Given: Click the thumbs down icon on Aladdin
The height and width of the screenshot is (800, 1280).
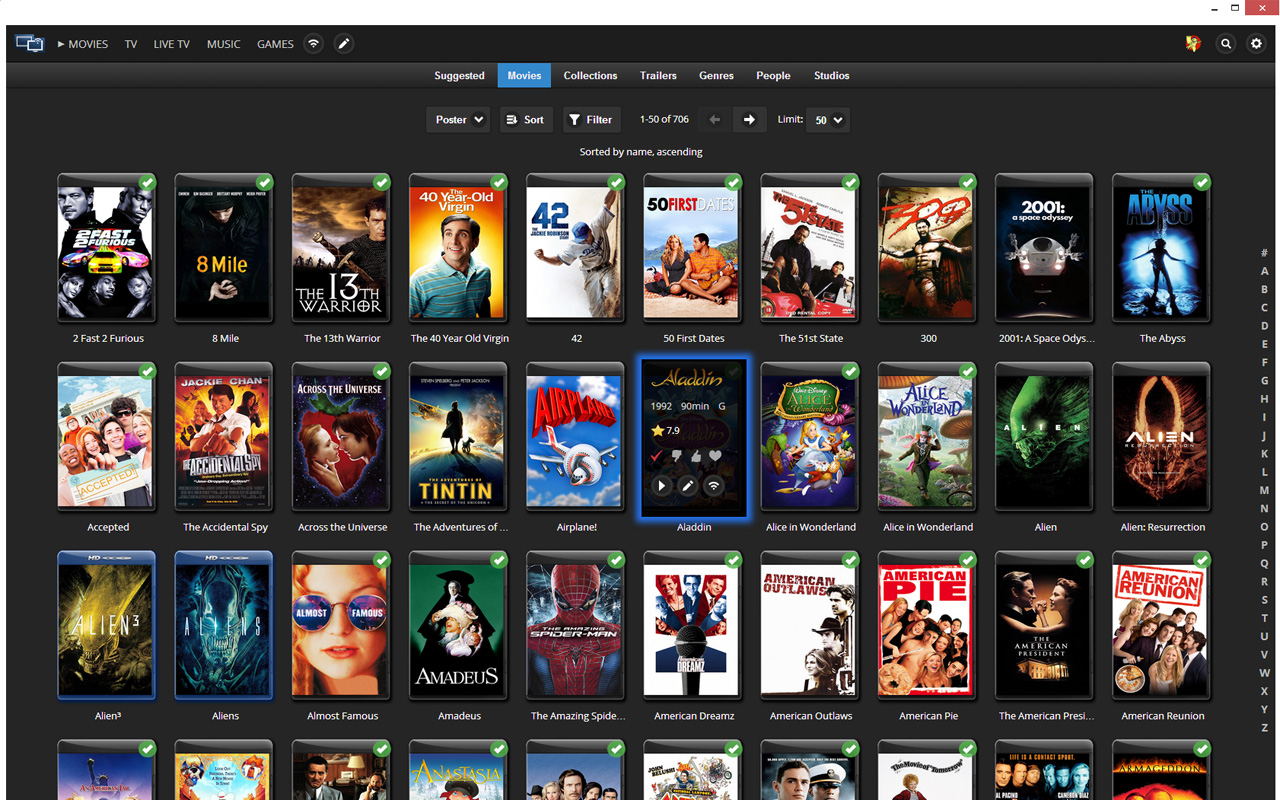Looking at the screenshot, I should click(x=676, y=456).
